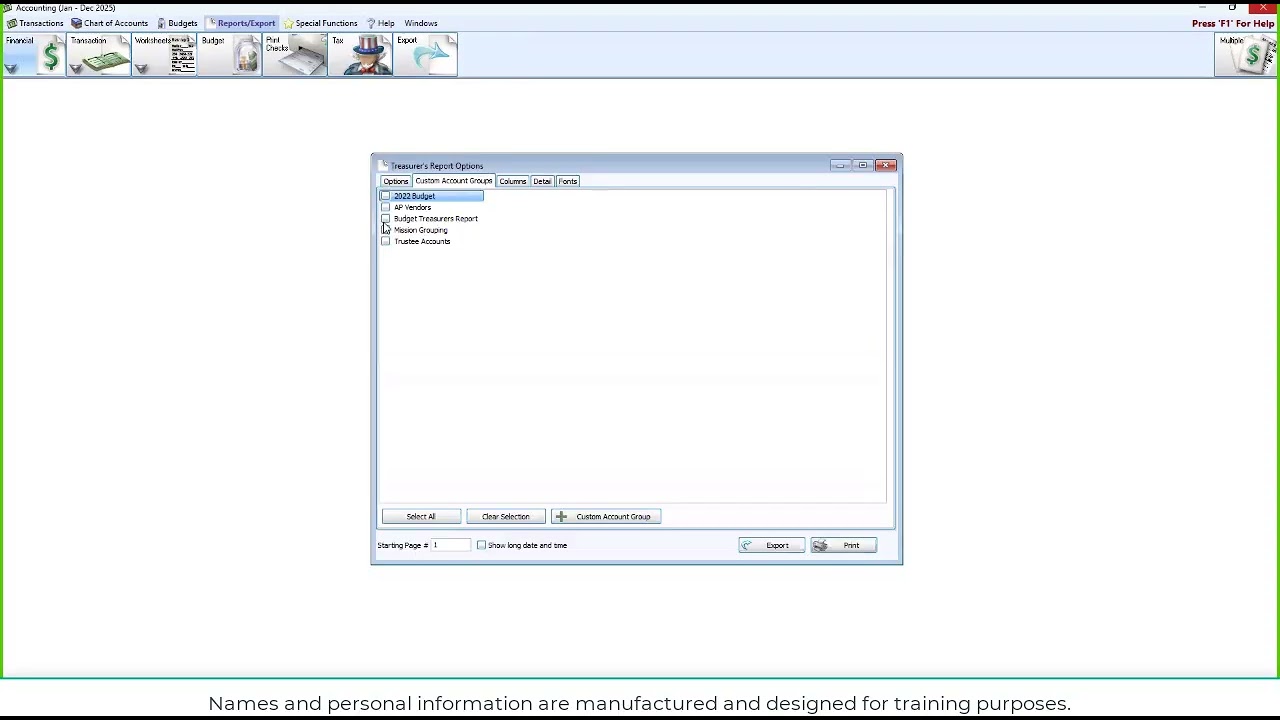The width and height of the screenshot is (1280, 720).
Task: Open the Transaction reports cash icon
Action: (104, 60)
